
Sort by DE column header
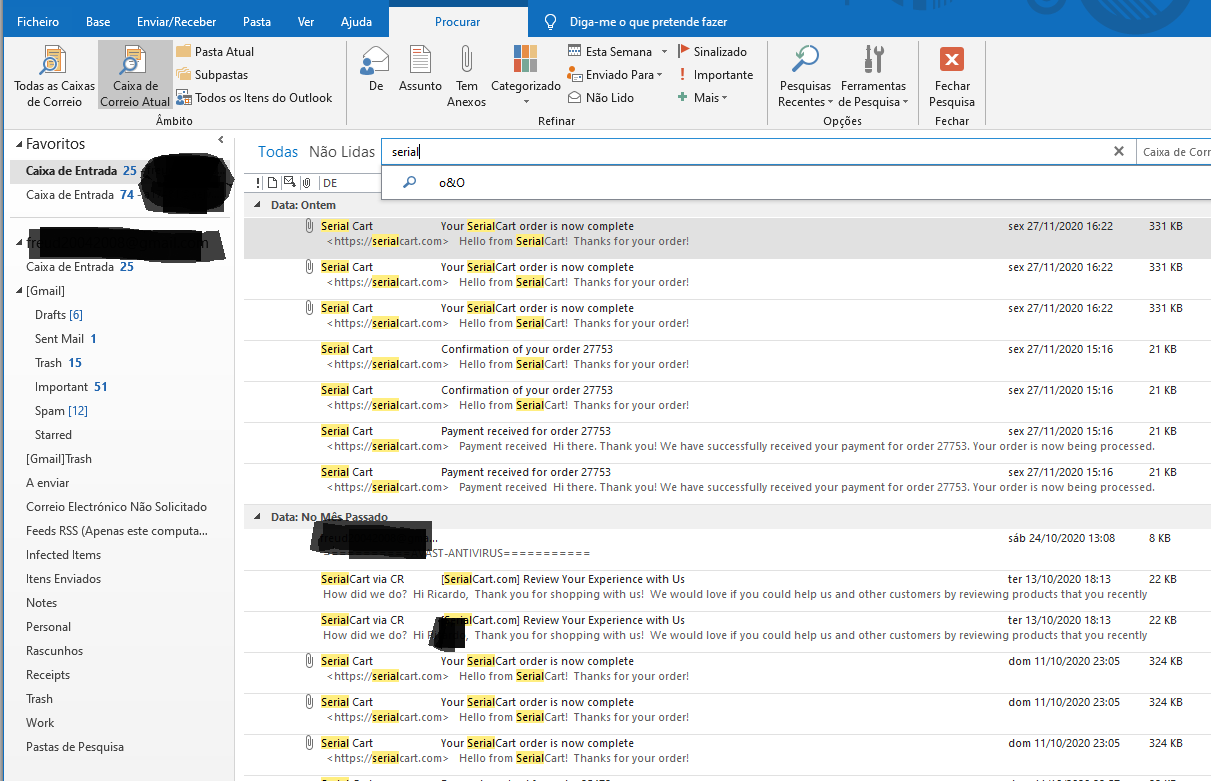pos(330,183)
